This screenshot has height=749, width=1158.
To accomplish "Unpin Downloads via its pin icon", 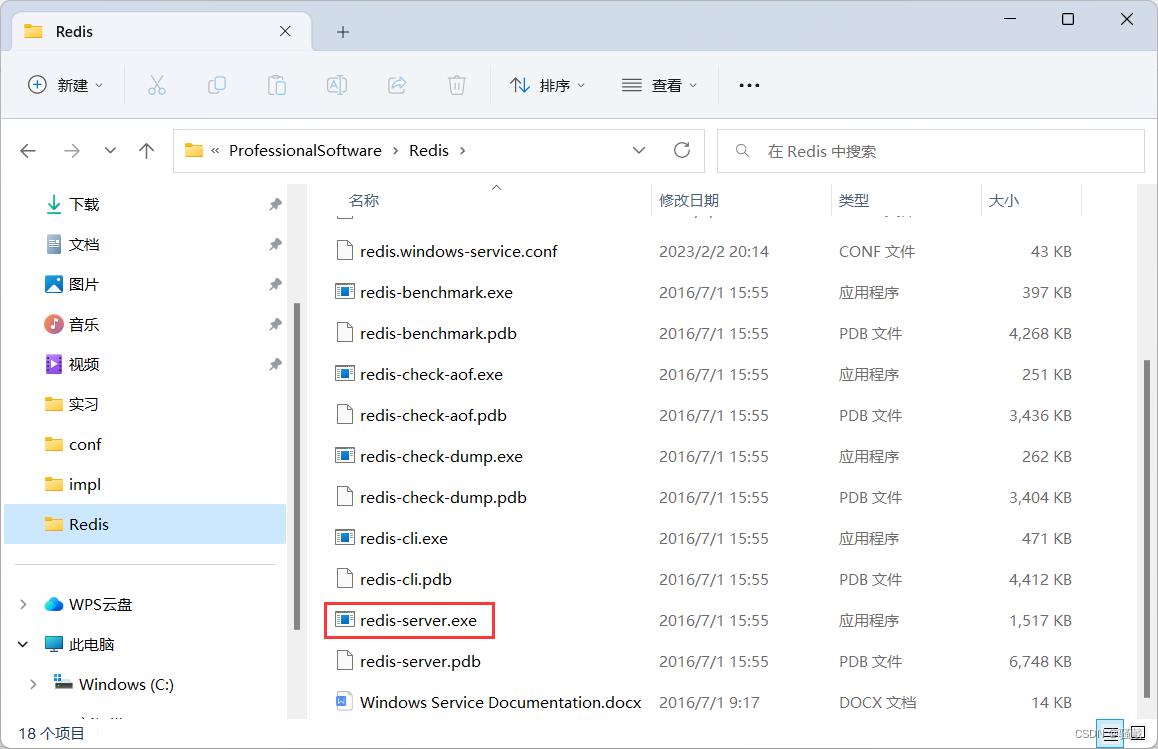I will tap(275, 205).
